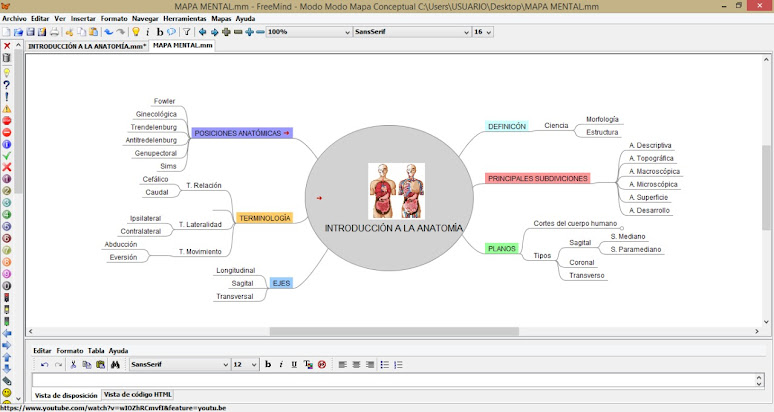Open note editor size 12 dropdown
774x412 pixels.
point(245,365)
